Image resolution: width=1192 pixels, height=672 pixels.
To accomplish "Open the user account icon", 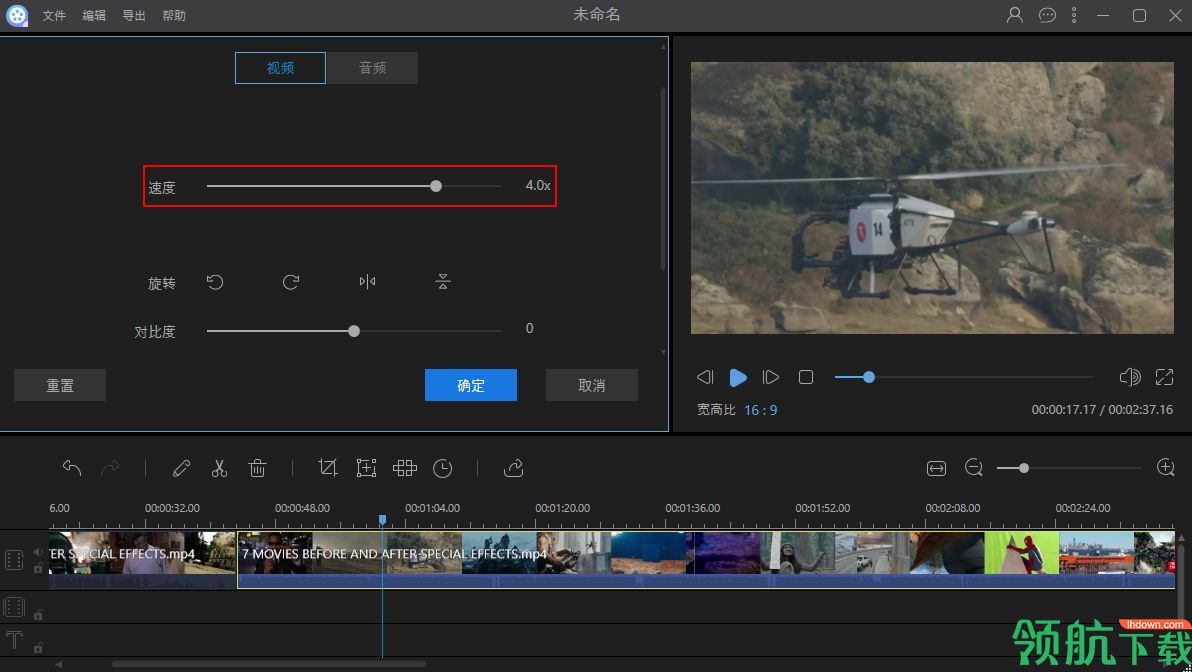I will (1015, 14).
